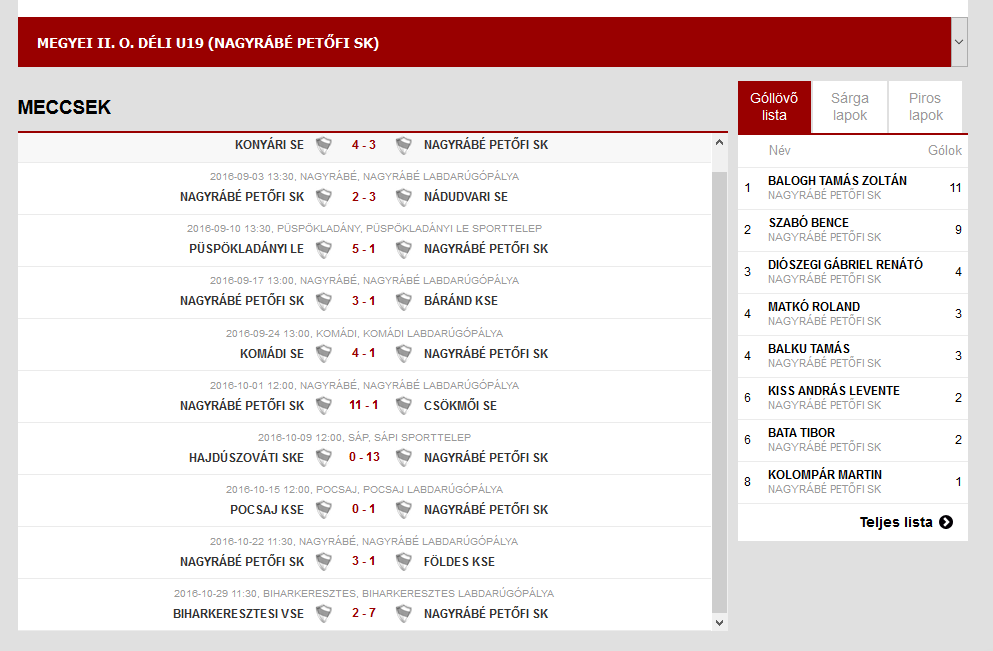Screen dimensions: 993x651
Task: Click the 0 - 13 Hajdúszováti score
Action: (364, 457)
